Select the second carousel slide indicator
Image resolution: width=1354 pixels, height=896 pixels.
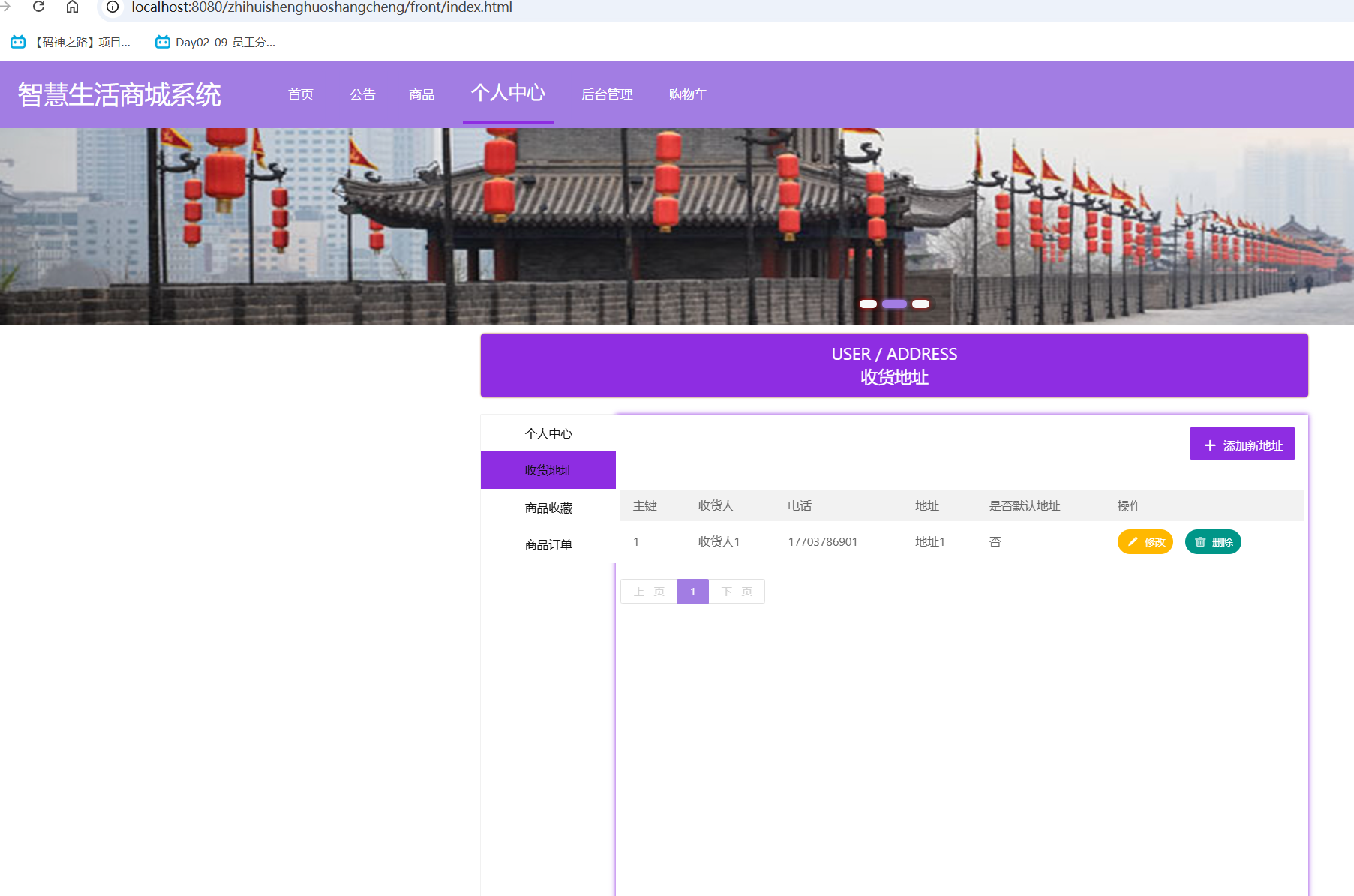(894, 304)
